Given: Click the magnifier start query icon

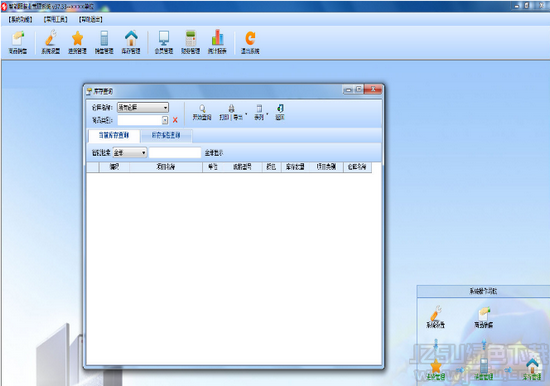Looking at the screenshot, I should (x=202, y=108).
